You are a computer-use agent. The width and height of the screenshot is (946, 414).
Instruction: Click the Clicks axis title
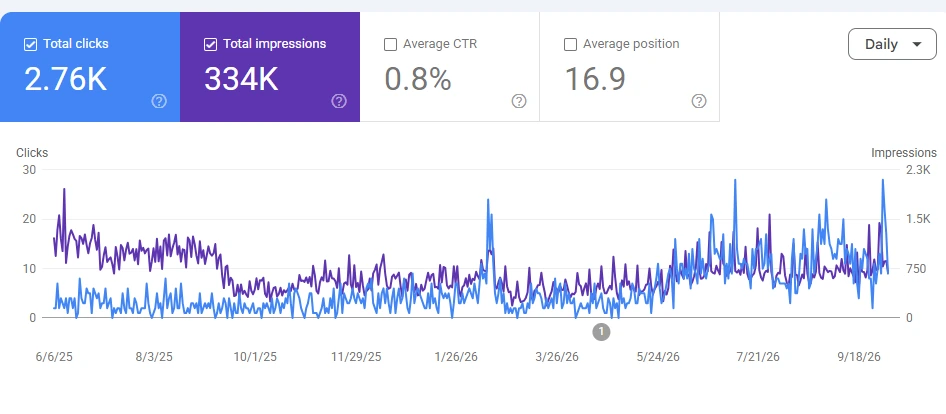32,153
